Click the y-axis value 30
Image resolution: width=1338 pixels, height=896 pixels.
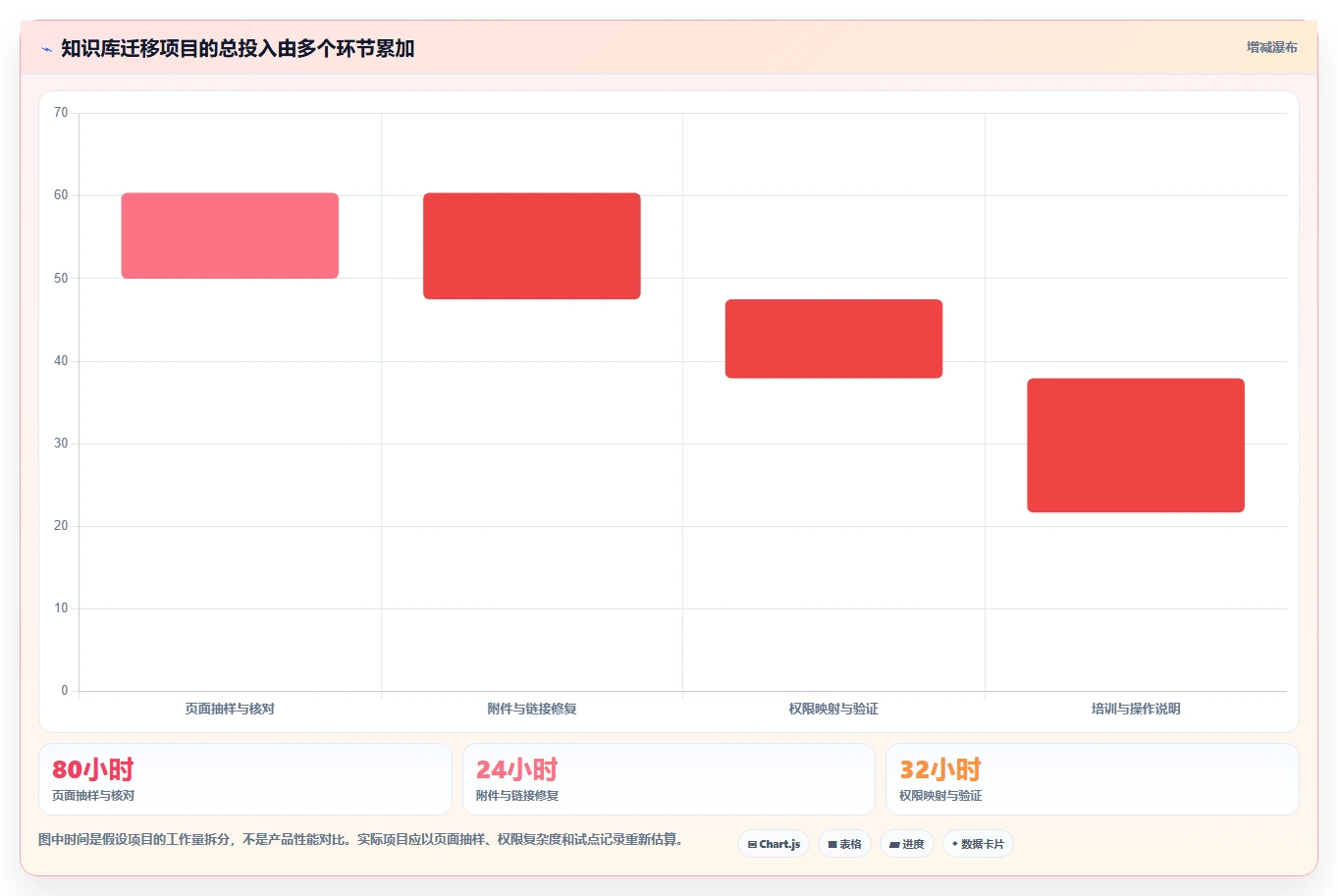(61, 444)
